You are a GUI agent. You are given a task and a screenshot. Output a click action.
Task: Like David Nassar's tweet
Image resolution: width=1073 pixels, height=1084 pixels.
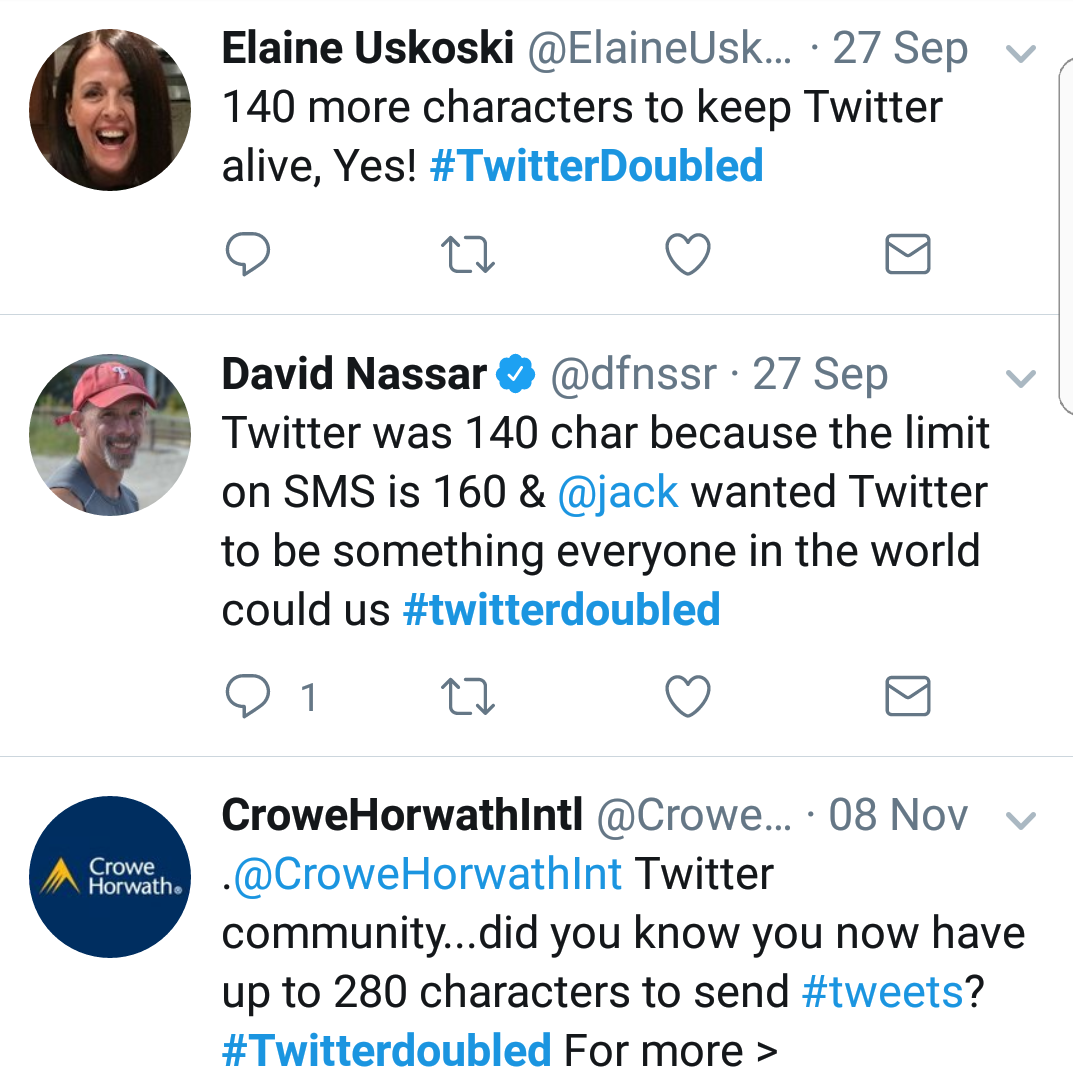688,697
